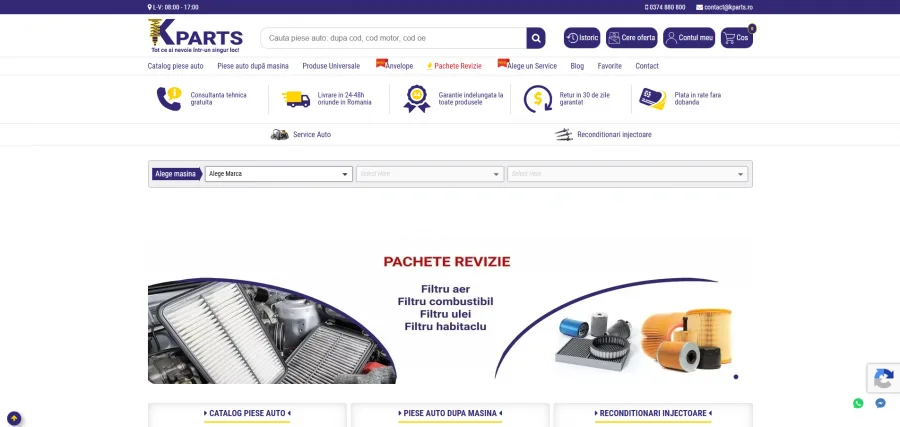The image size is (900, 427).
Task: Click the Service Auto car icon
Action: click(280, 135)
